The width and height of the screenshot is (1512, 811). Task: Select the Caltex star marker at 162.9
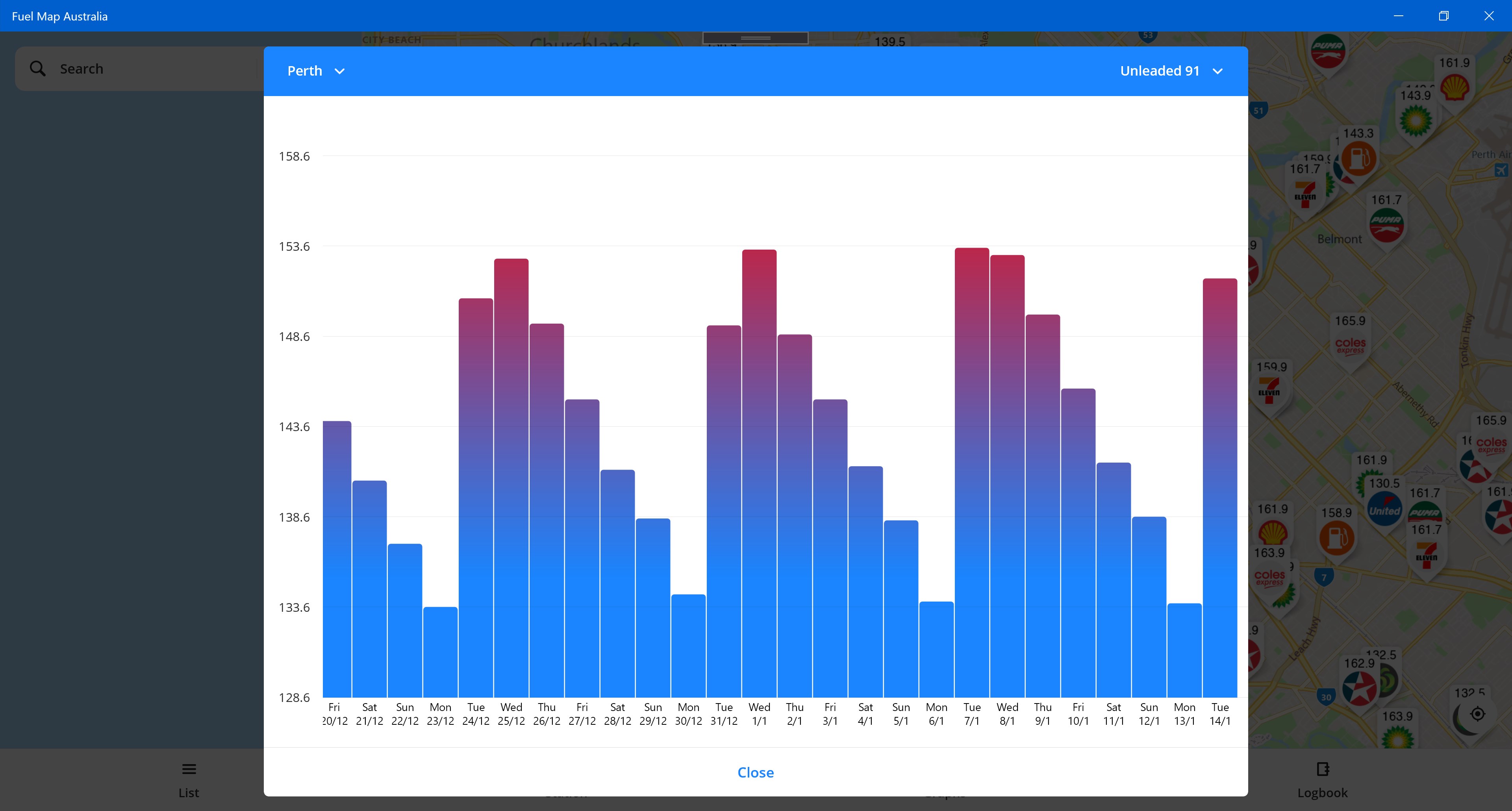tap(1359, 688)
